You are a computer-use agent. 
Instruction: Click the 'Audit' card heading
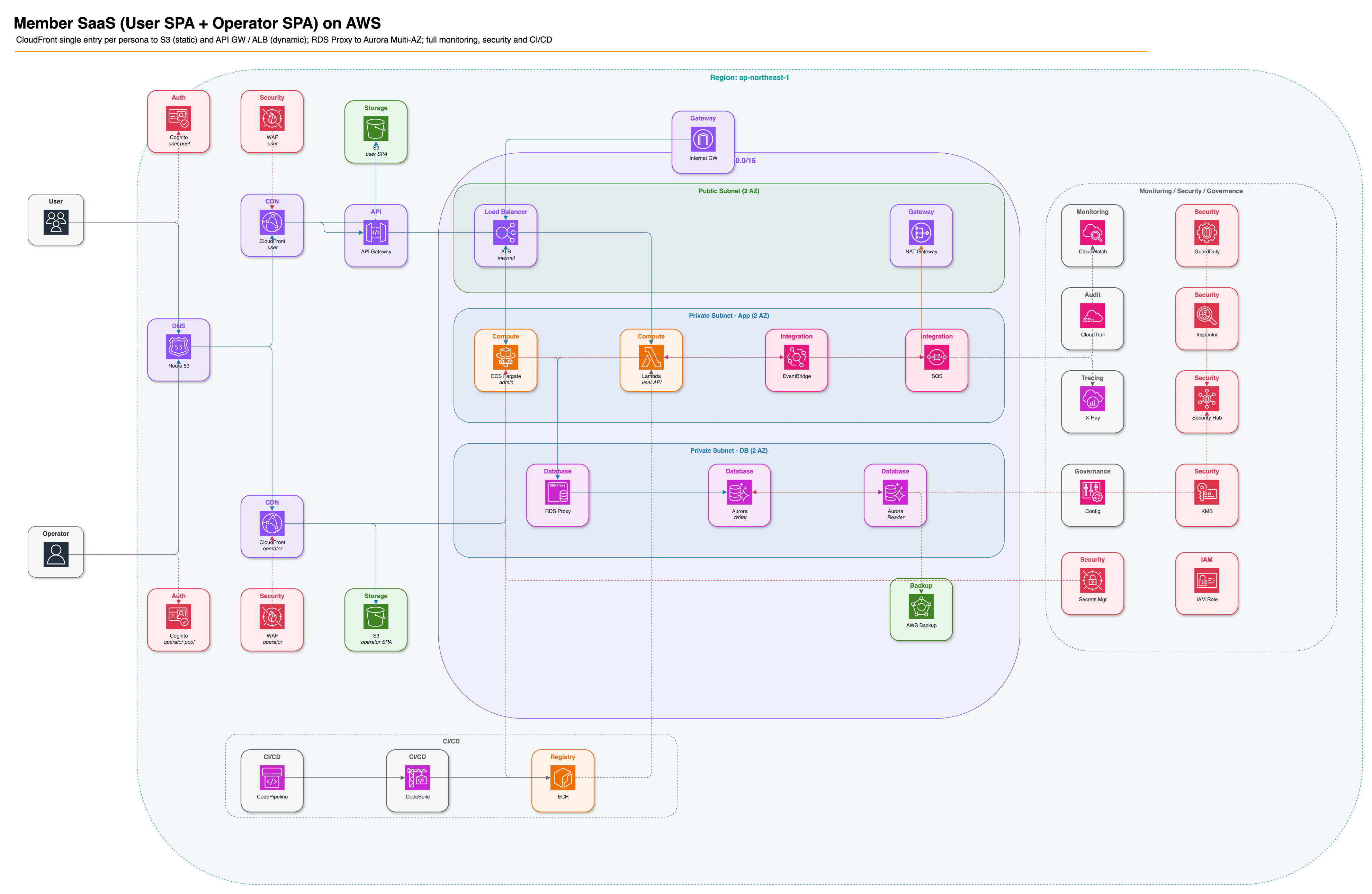pos(1092,295)
